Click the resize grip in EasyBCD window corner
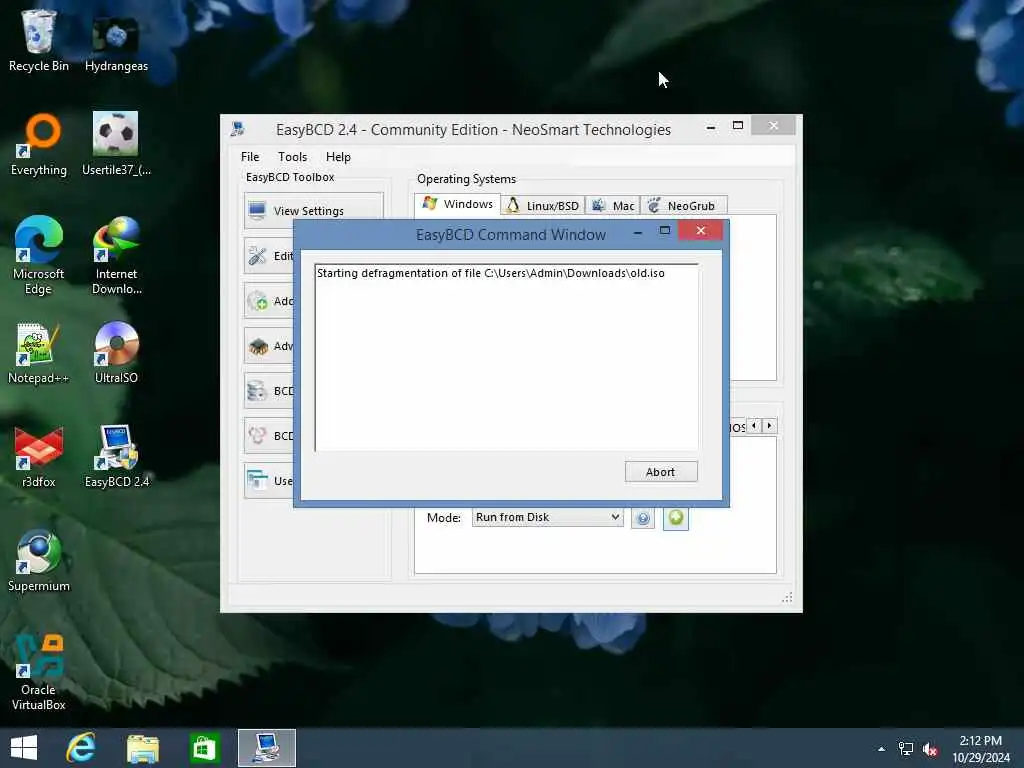The height and width of the screenshot is (768, 1024). tap(788, 598)
